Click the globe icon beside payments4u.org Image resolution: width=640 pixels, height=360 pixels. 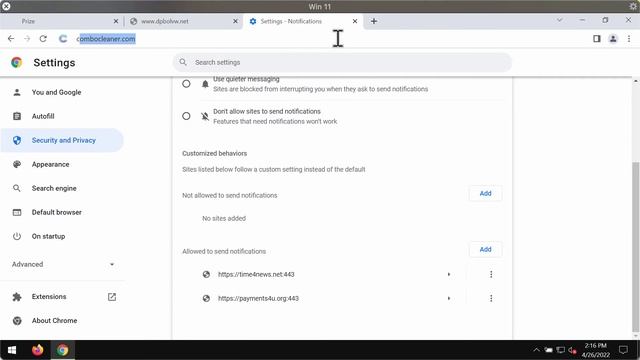point(206,298)
